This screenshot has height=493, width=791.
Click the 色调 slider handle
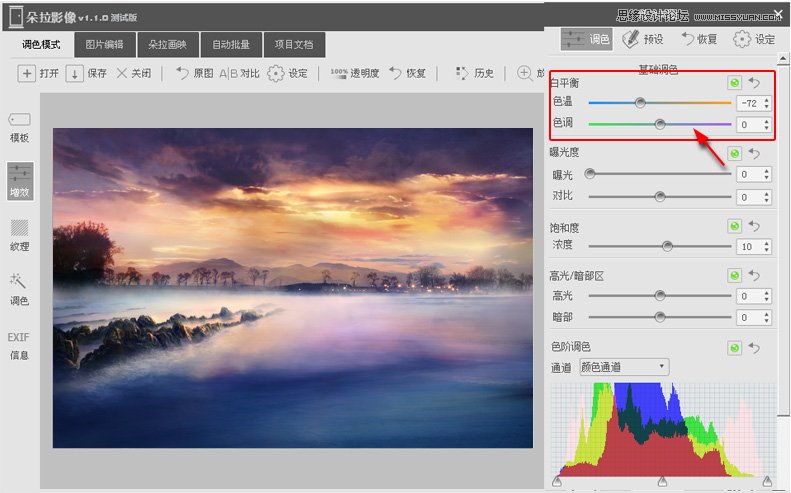coord(660,124)
